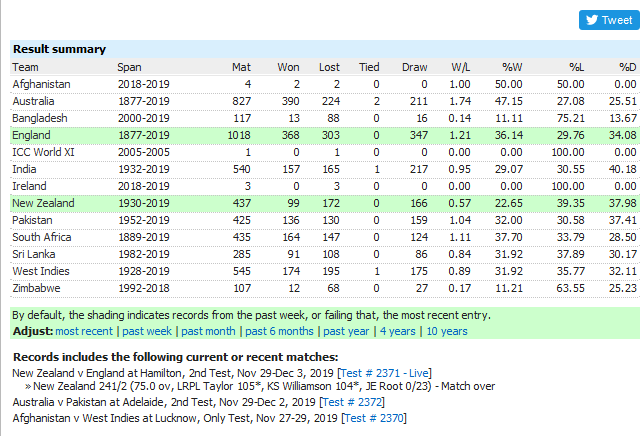This screenshot has height=436, width=640.
Task: Click England's matches value 1018
Action: click(x=239, y=135)
